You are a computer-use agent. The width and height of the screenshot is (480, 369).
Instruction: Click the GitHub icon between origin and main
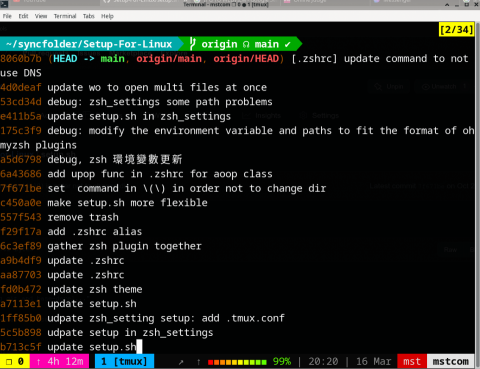[x=246, y=44]
